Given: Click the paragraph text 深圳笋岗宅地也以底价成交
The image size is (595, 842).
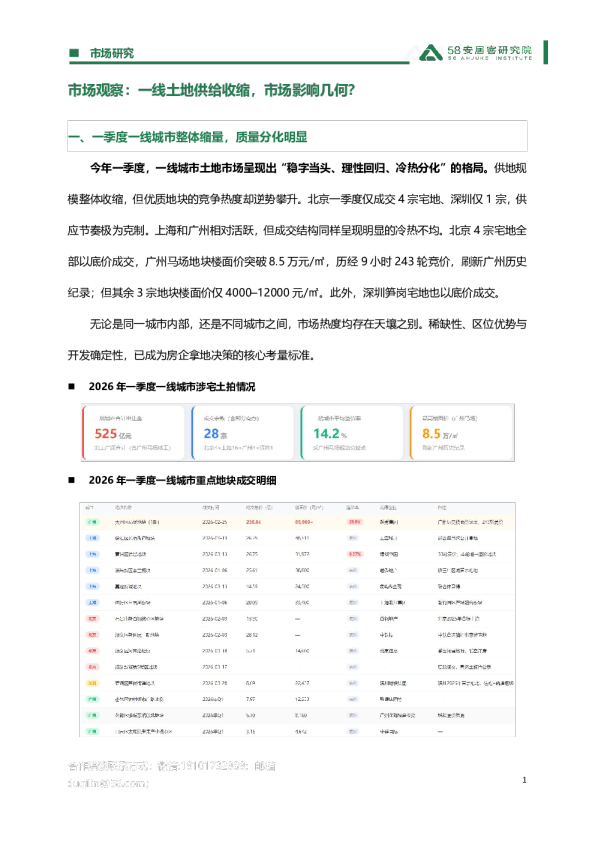Looking at the screenshot, I should pos(431,293).
